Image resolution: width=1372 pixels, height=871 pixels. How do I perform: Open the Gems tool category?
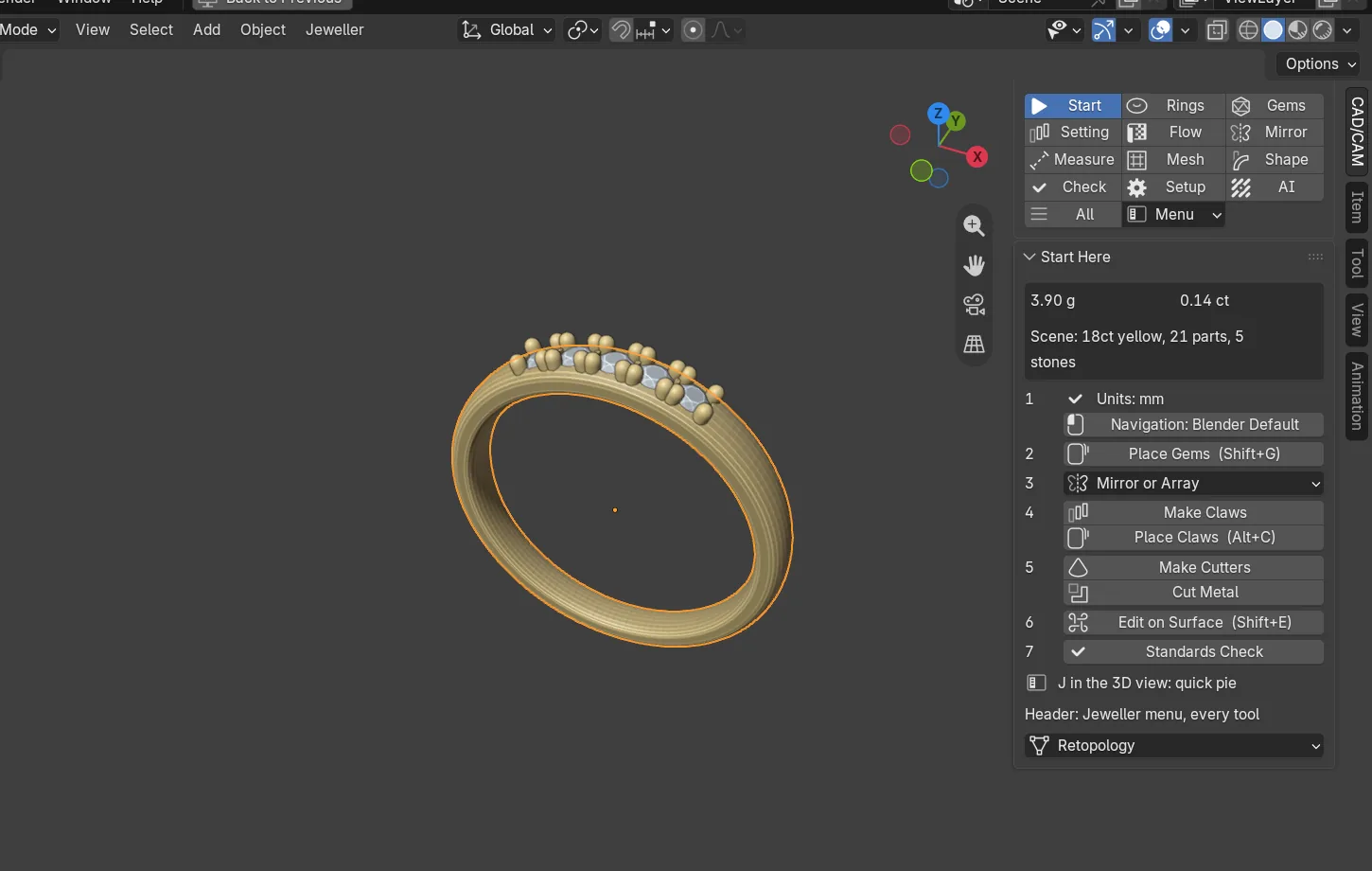1275,105
